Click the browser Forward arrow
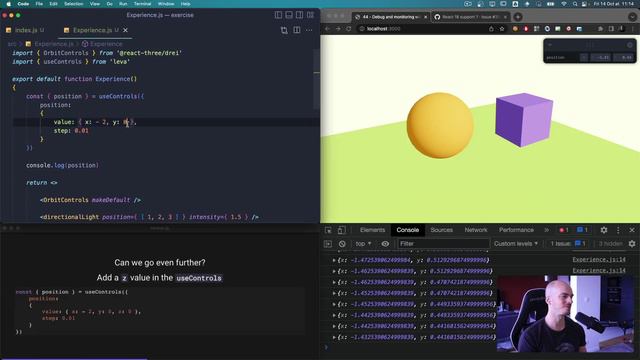 click(338, 29)
